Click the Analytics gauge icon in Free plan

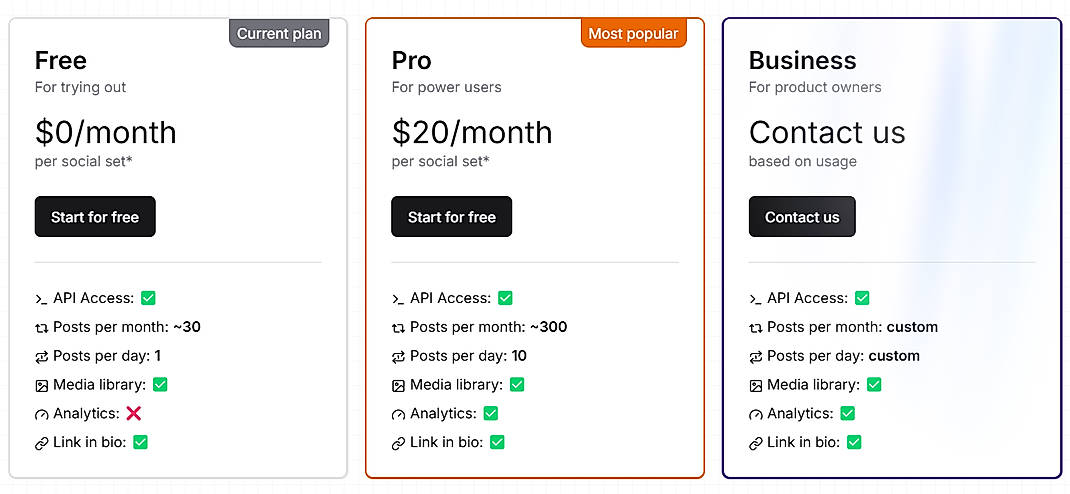[x=41, y=414]
